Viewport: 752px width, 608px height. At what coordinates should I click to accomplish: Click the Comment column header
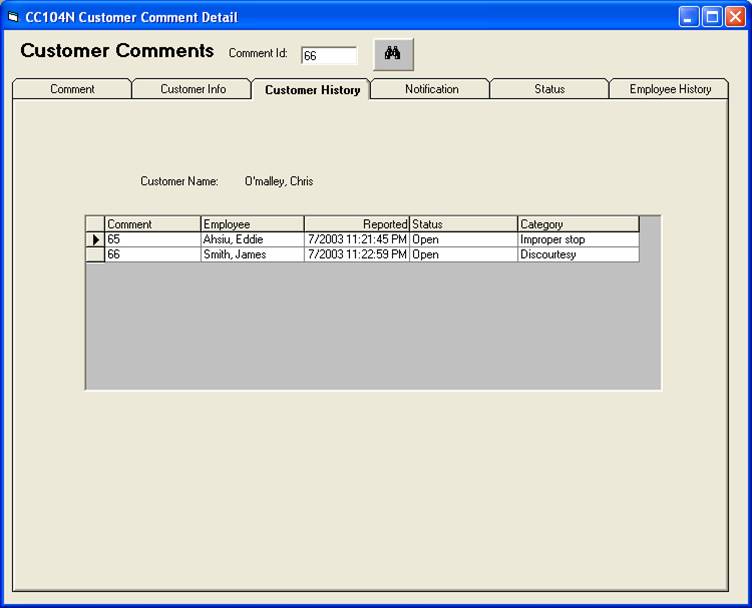click(153, 224)
